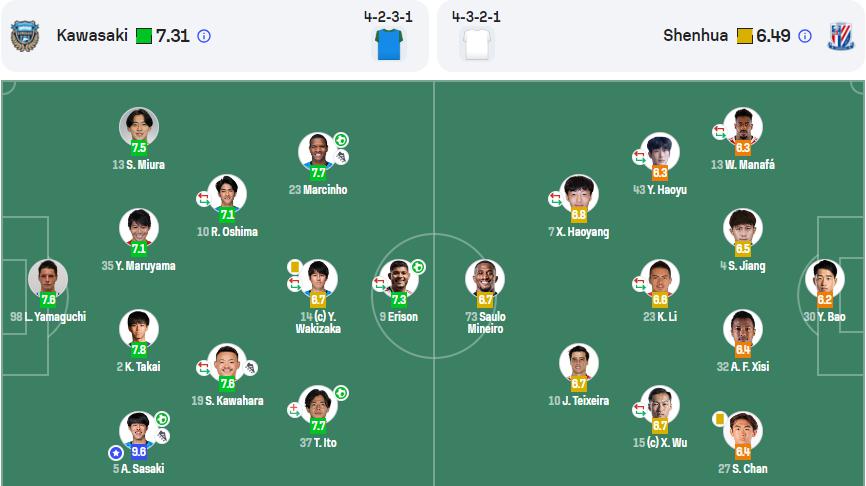Open info icon beside Kawasaki's 7.31 rating

[x=204, y=36]
